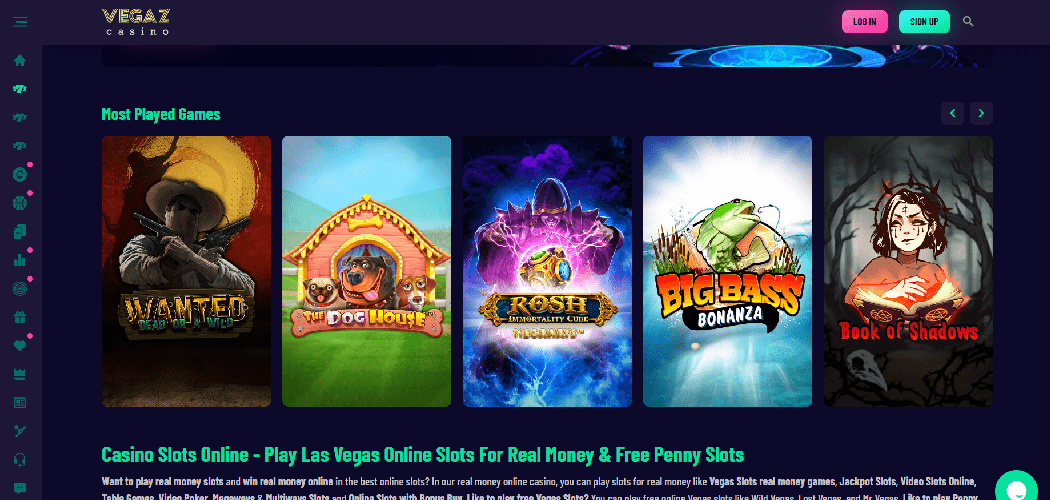Open Wanted Dead or a Wild game
The height and width of the screenshot is (500, 1050).
186,271
